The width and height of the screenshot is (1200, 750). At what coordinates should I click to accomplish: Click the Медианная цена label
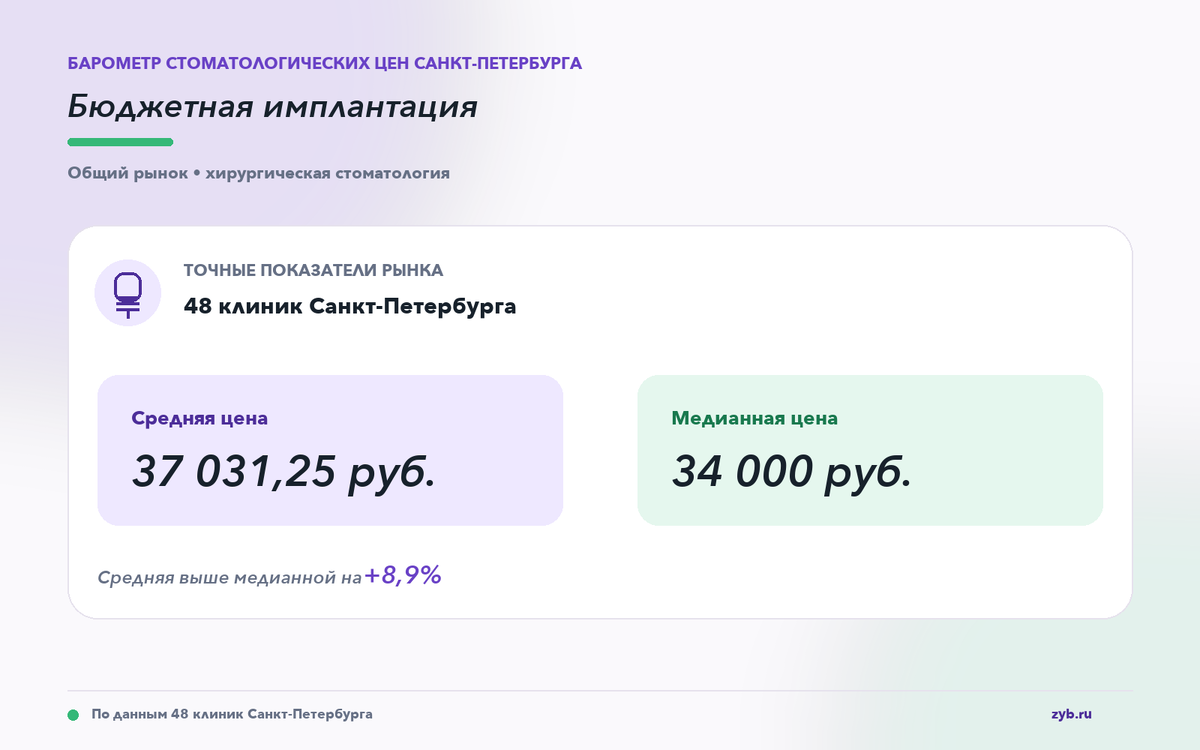pos(755,418)
